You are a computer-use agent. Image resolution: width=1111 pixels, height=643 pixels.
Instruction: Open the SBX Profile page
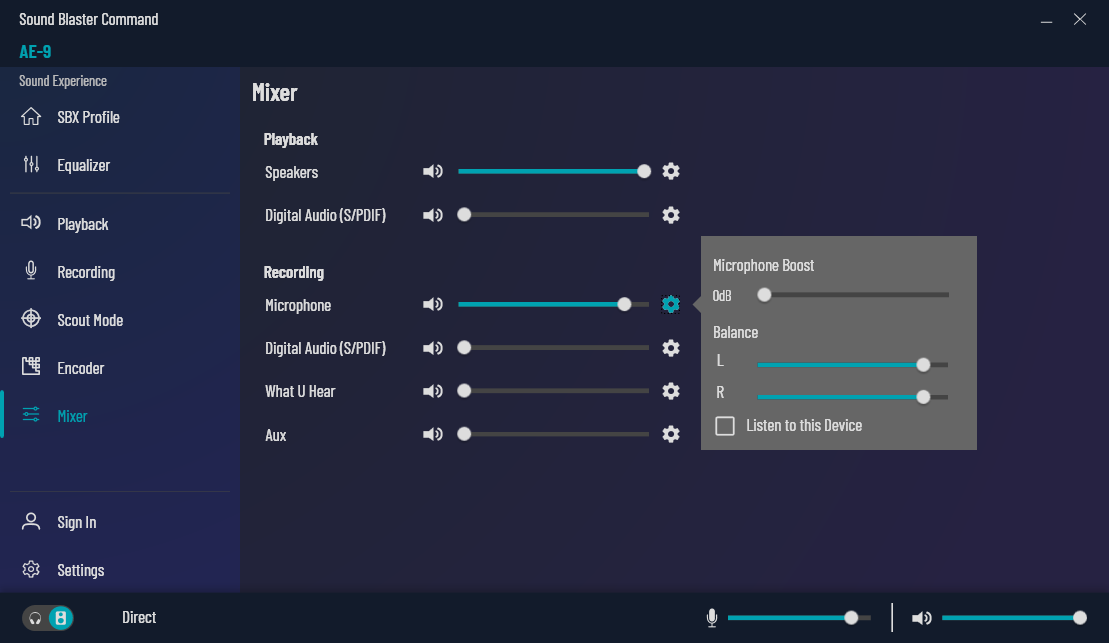pos(88,117)
